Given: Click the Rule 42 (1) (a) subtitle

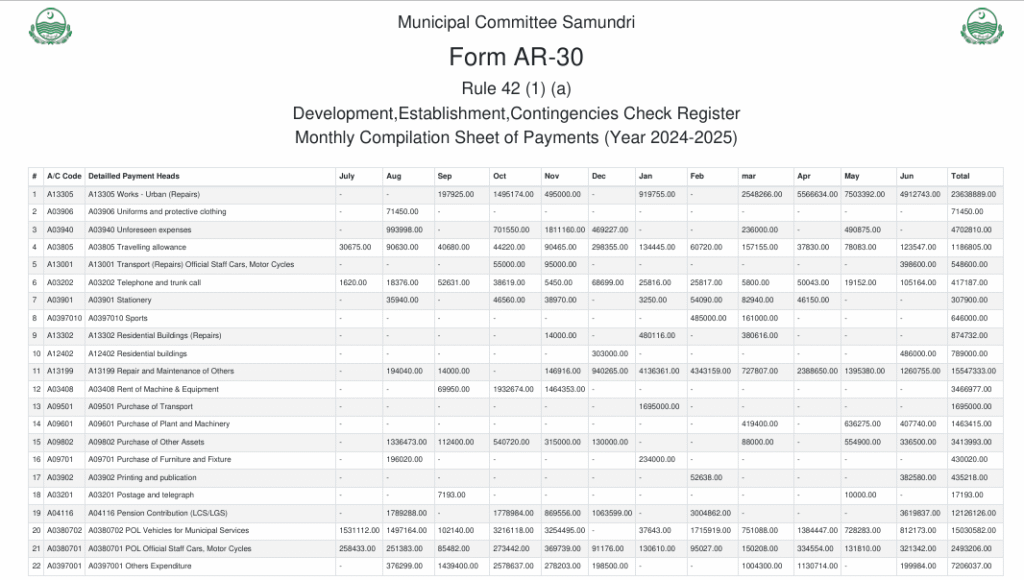Looking at the screenshot, I should coord(515,87).
